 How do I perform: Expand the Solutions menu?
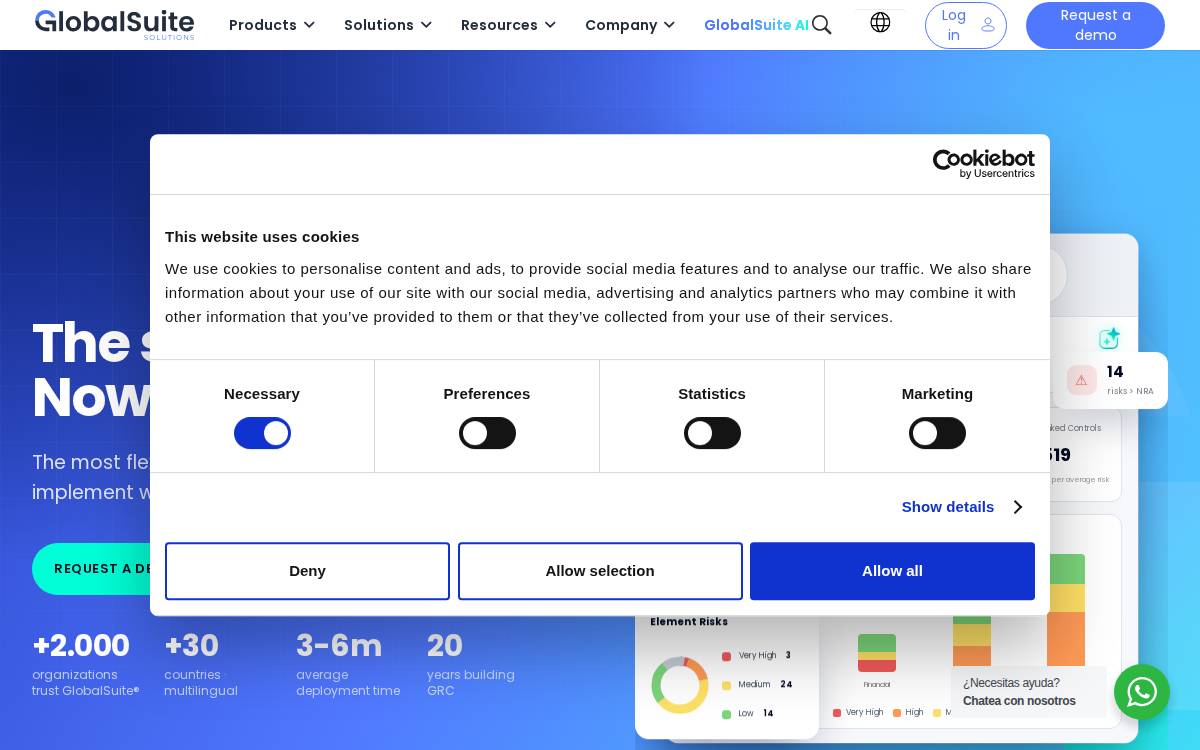[388, 25]
